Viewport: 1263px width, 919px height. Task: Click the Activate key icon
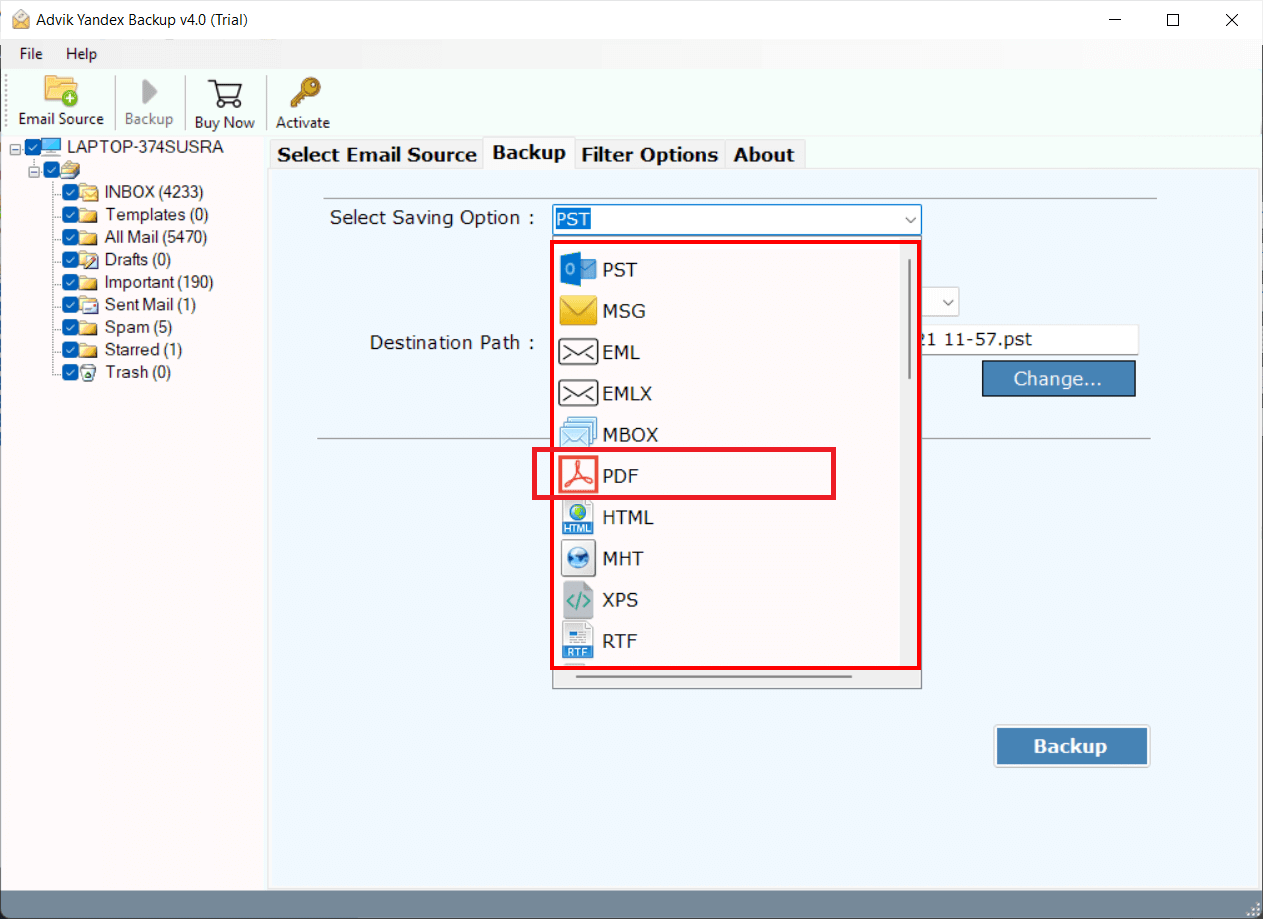(x=303, y=93)
